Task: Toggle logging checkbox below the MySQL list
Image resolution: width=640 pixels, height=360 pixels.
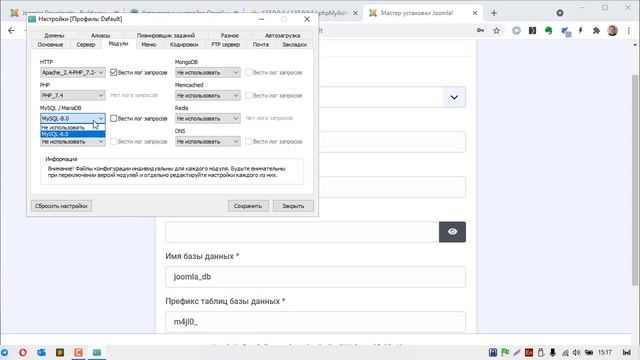Action: click(x=113, y=141)
